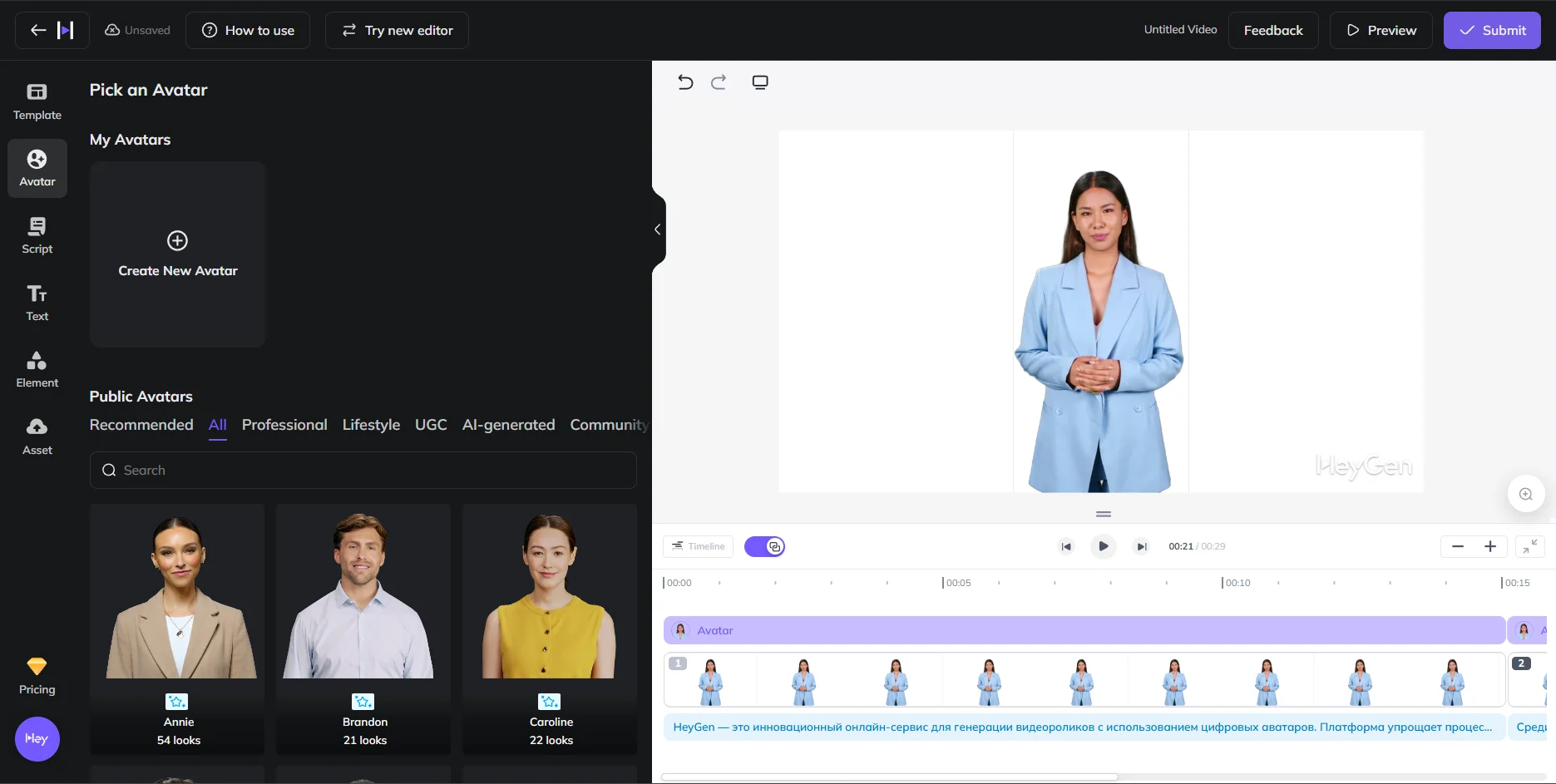Switch to the Professional tab
This screenshot has width=1556, height=784.
[284, 425]
